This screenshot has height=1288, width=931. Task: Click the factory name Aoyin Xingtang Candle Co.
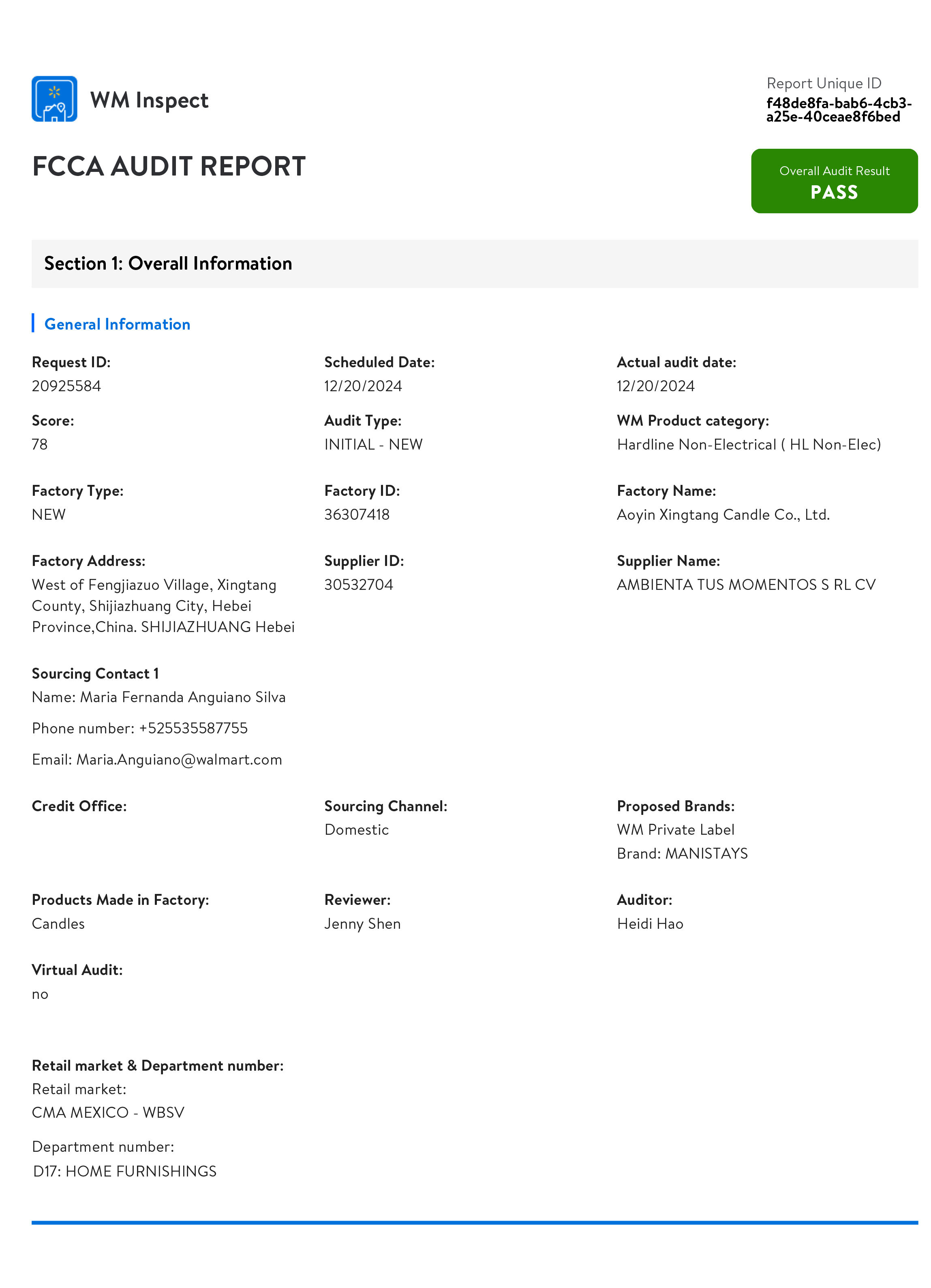pos(723,514)
